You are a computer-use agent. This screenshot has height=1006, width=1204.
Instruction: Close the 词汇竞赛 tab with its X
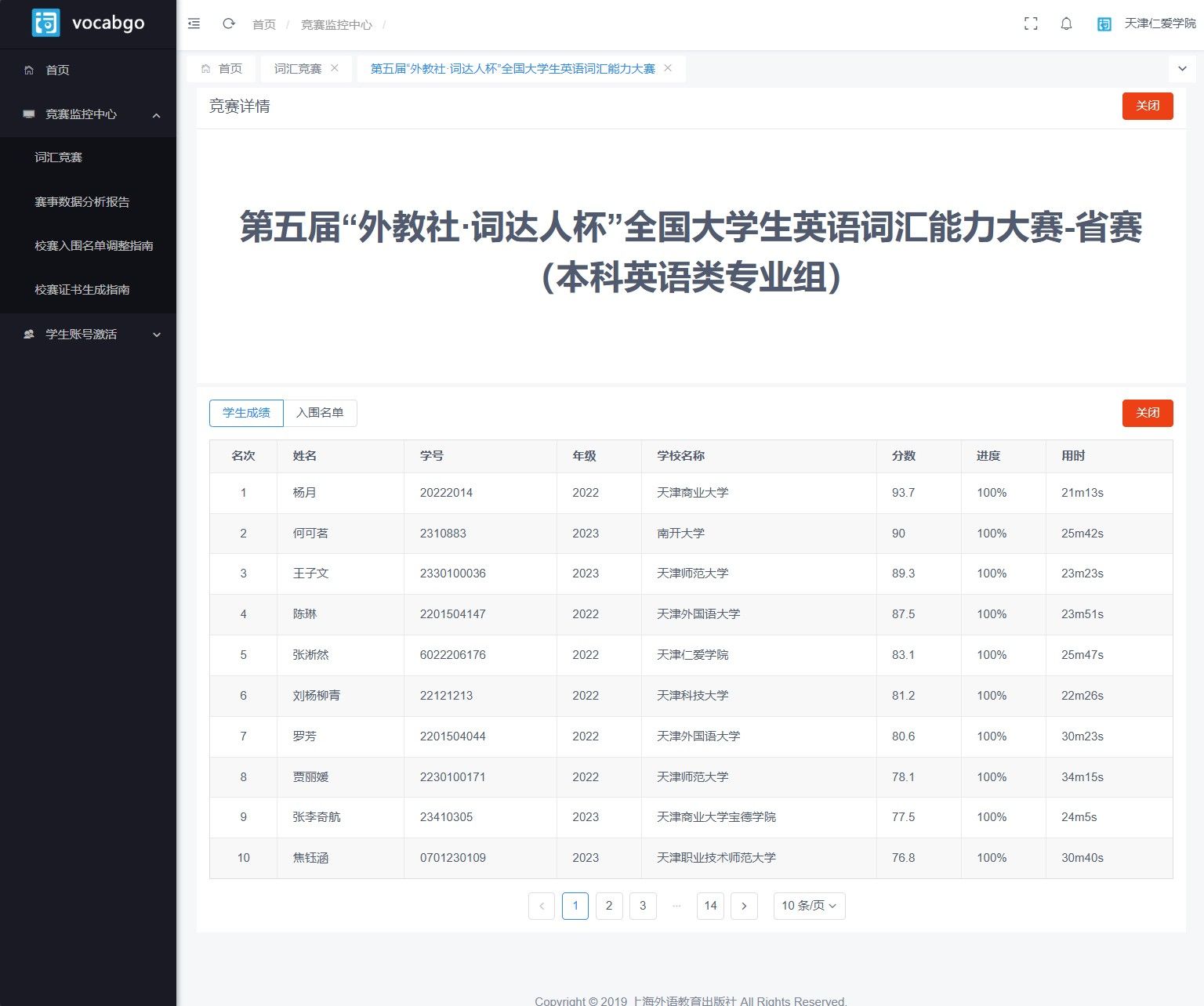point(335,68)
